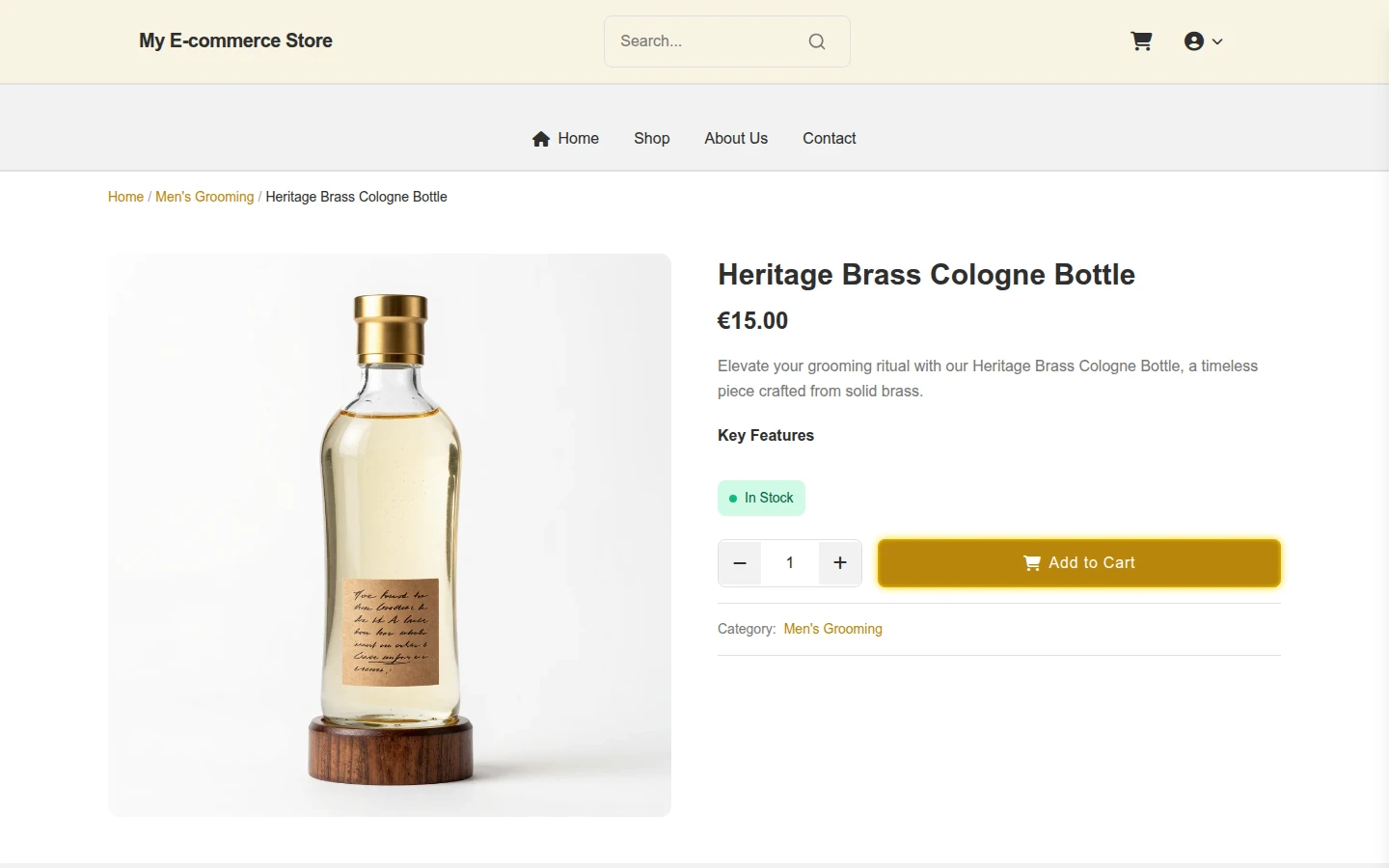Screen dimensions: 1389x868
Task: Click the house icon beside Home
Action: pyautogui.click(x=541, y=139)
